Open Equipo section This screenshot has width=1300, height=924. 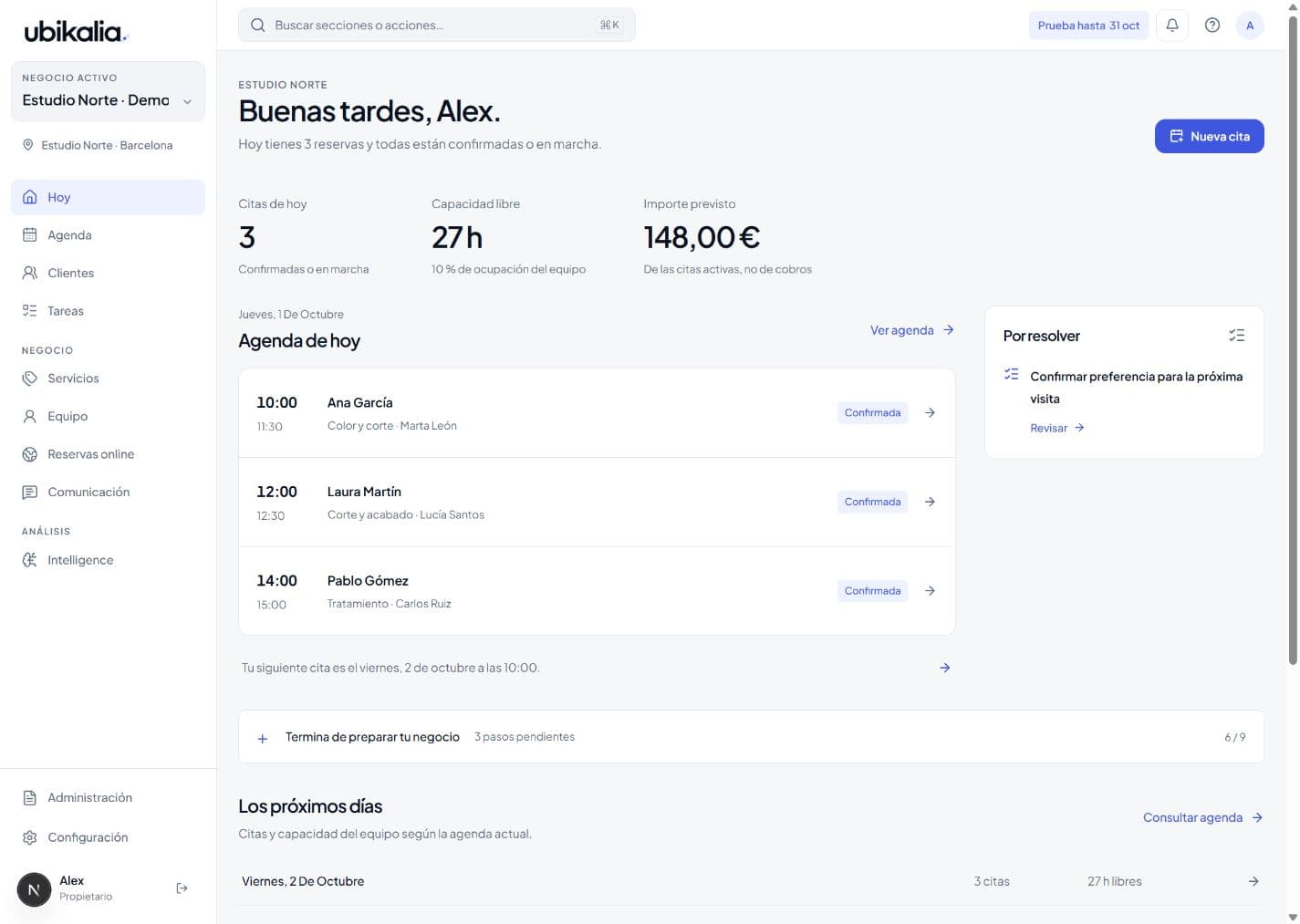(x=108, y=416)
